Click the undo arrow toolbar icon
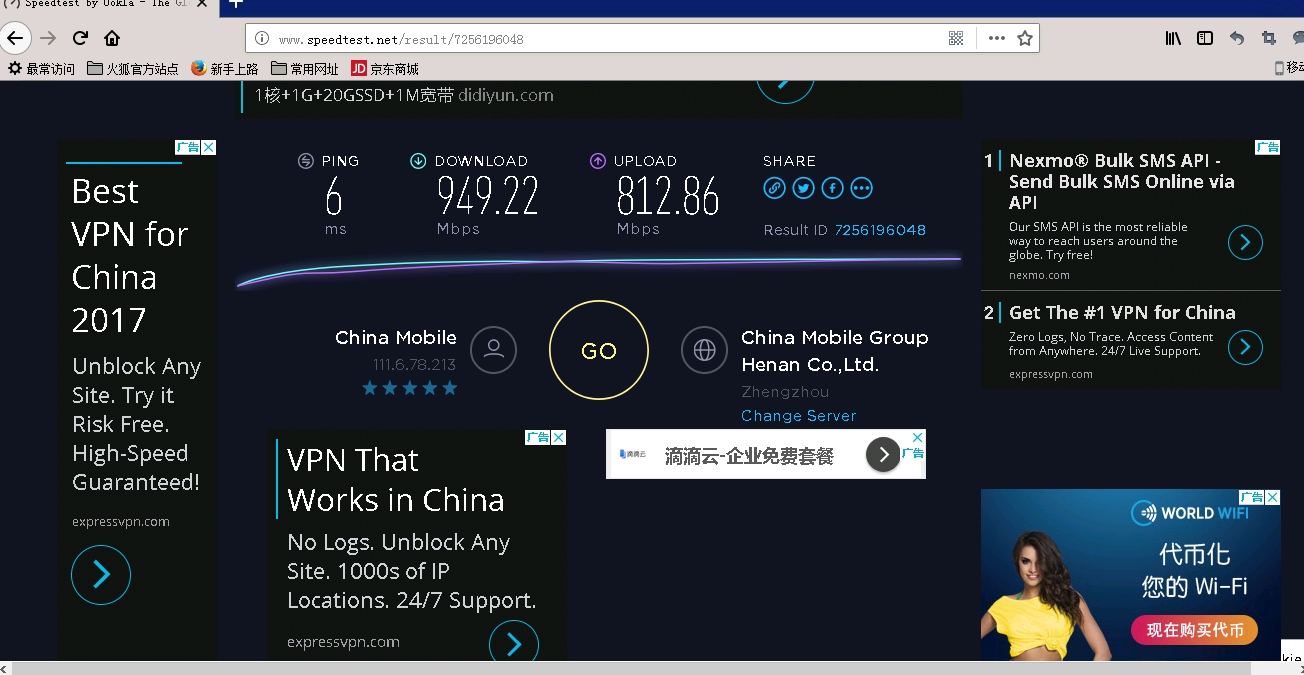This screenshot has width=1304, height=675. point(1237,38)
